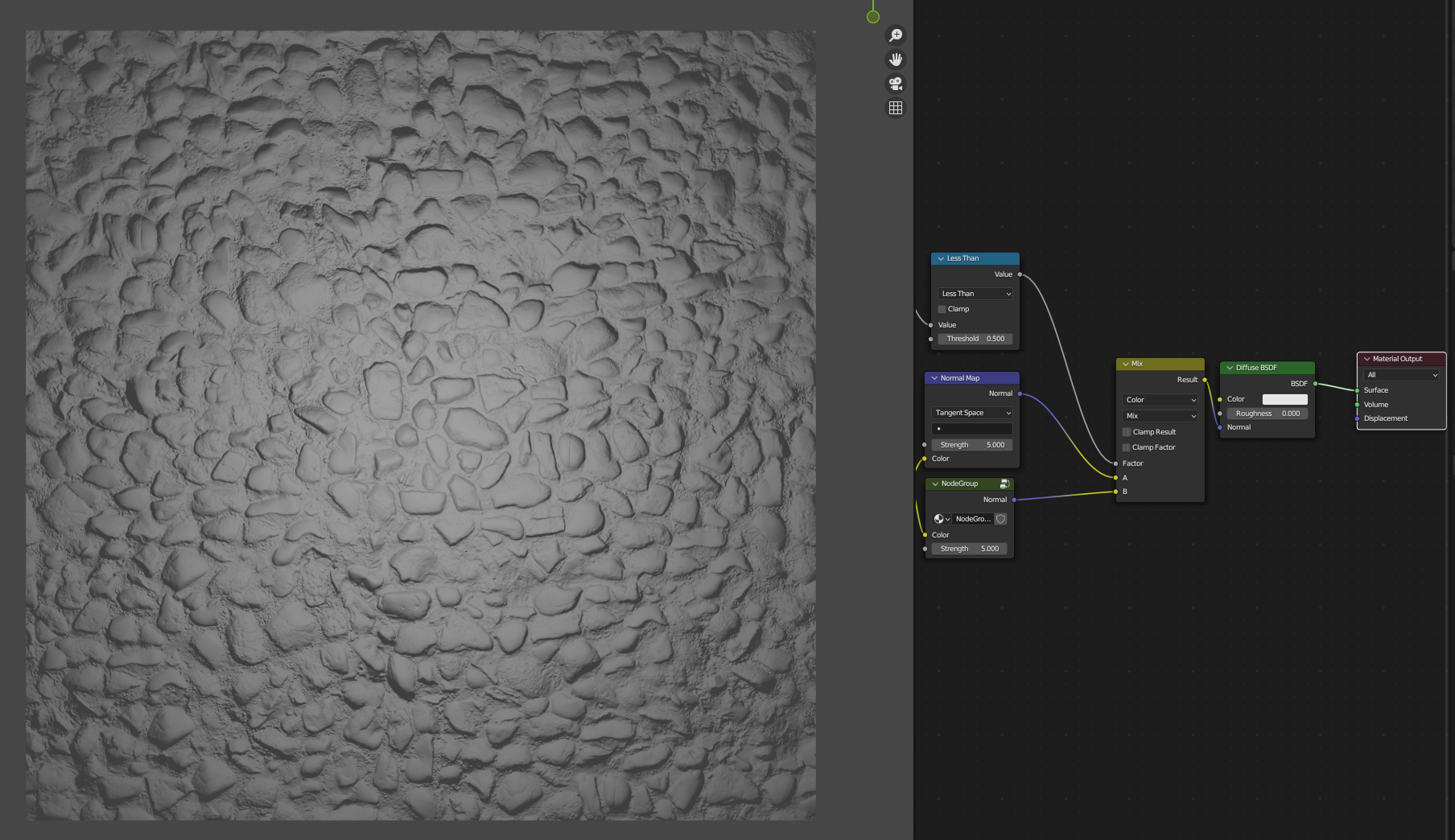Open the Color data type dropdown in Mix
The width and height of the screenshot is (1455, 840).
coord(1160,400)
